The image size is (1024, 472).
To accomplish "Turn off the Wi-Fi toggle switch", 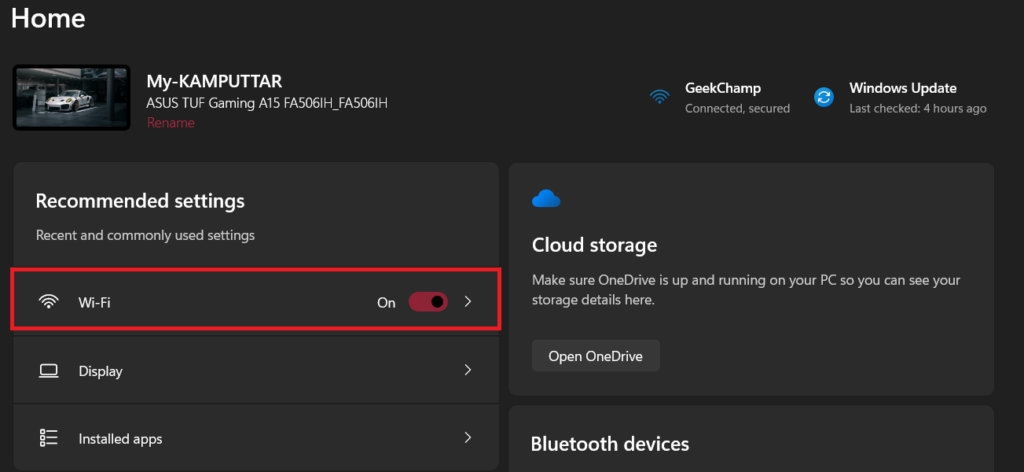I will click(x=428, y=302).
